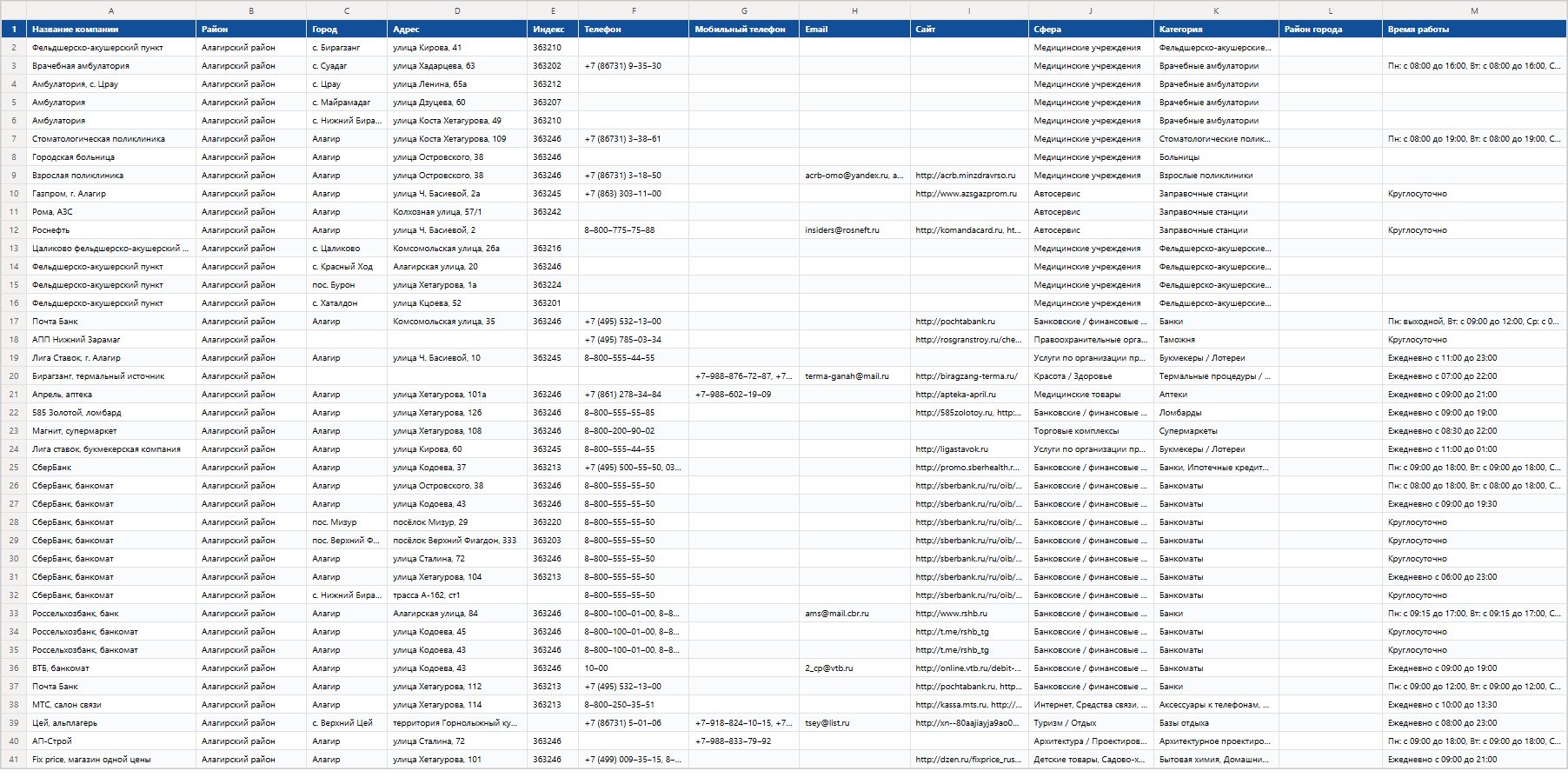Click the city cell 'с. Верхний Цей'
The image size is (1568, 784).
click(x=347, y=723)
